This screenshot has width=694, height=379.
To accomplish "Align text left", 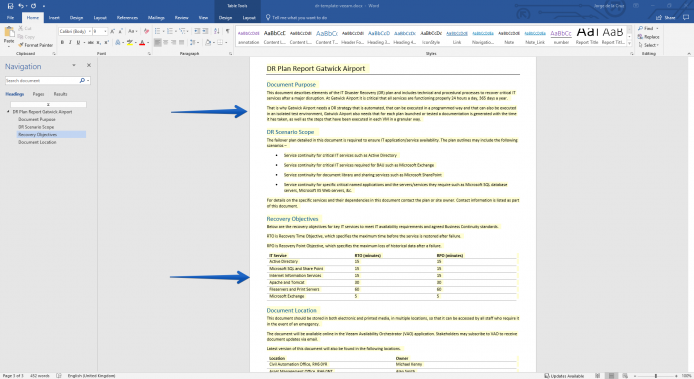I will (158, 43).
